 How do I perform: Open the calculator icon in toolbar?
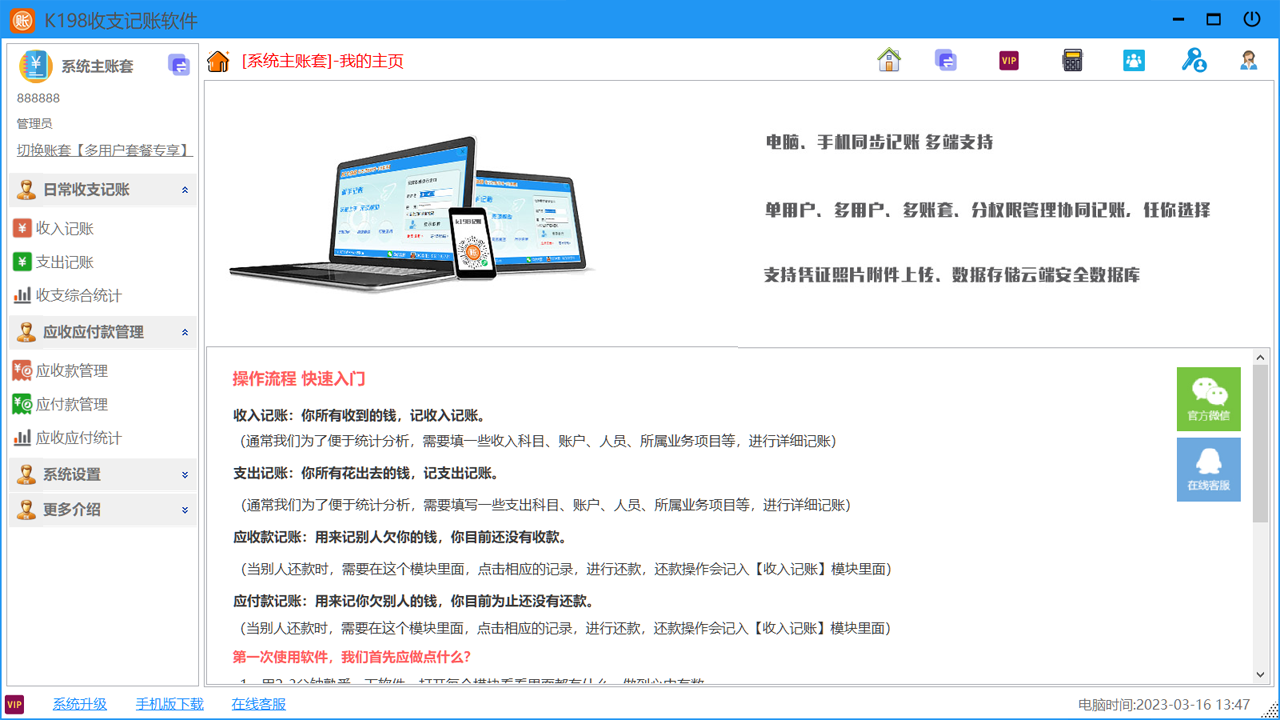click(1072, 61)
